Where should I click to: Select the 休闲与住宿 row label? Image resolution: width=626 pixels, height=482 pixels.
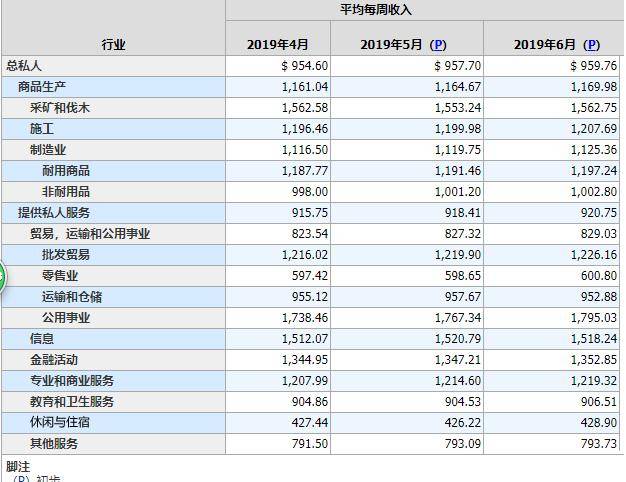60,422
